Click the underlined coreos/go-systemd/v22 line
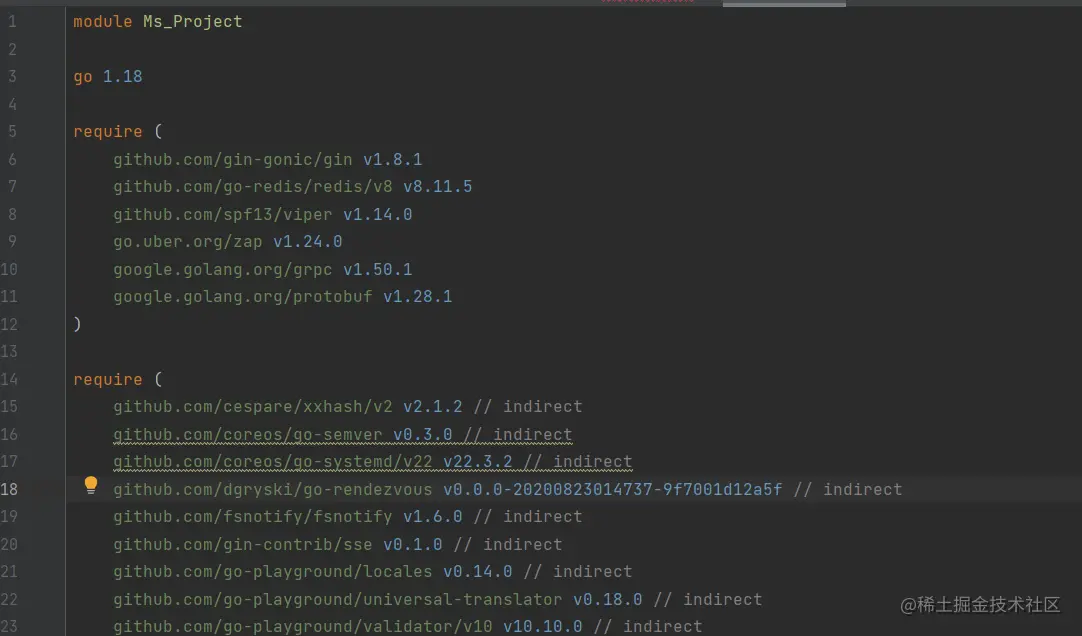The image size is (1082, 636). tap(373, 461)
